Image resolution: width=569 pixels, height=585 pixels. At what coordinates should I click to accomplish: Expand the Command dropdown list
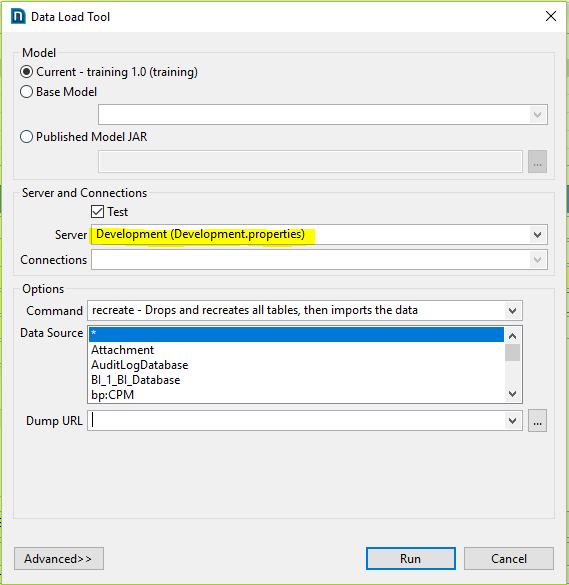coord(512,310)
